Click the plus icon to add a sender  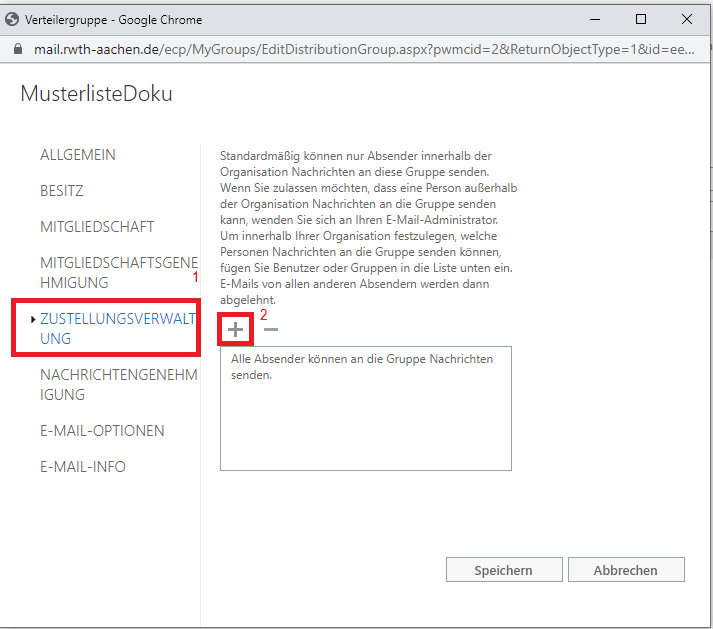click(235, 329)
